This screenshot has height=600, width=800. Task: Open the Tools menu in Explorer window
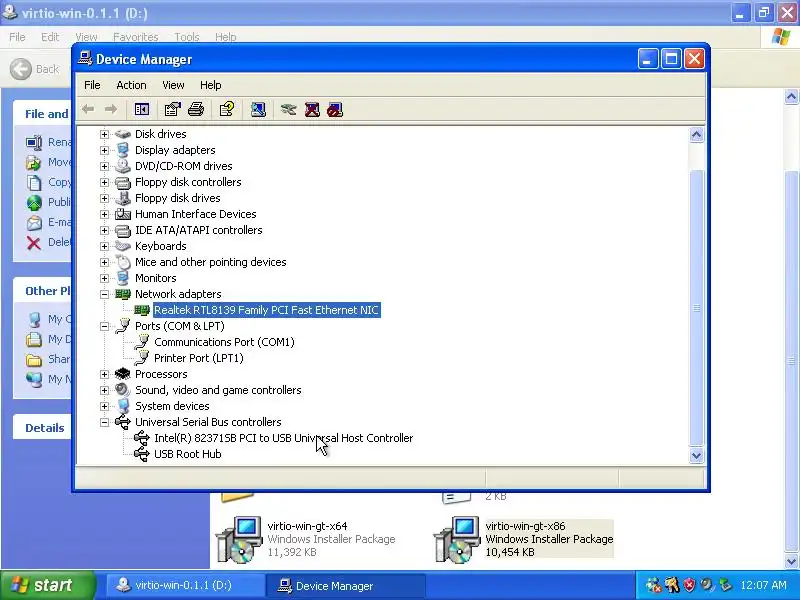187,37
